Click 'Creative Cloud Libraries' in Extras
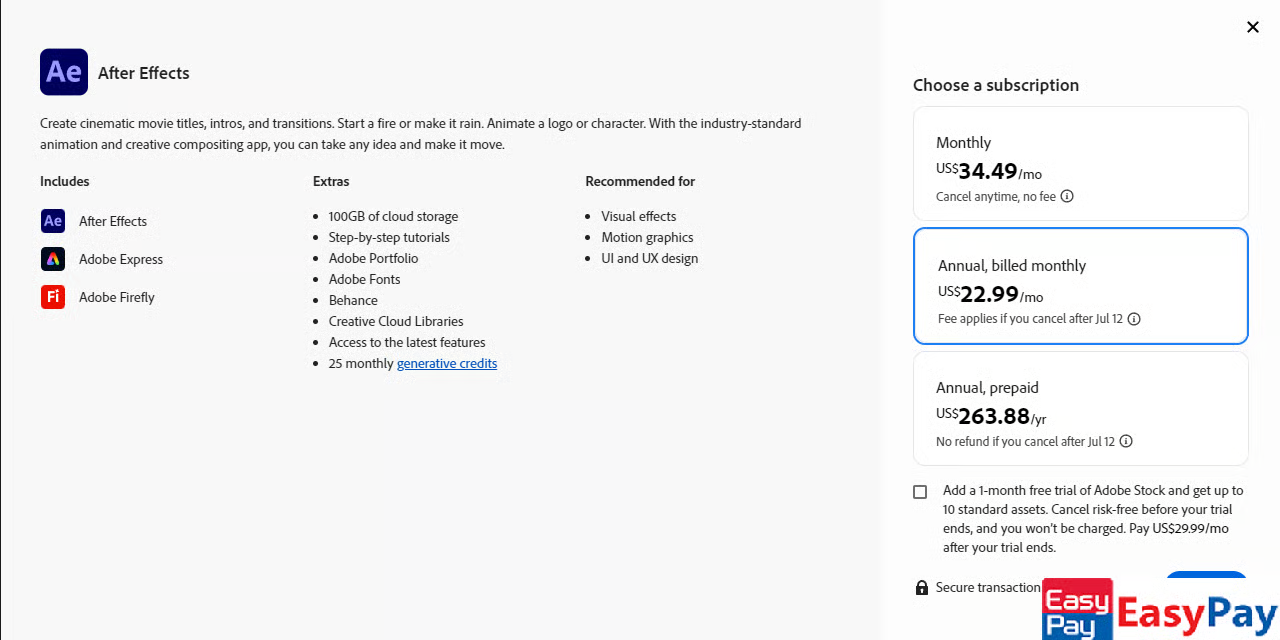 pyautogui.click(x=396, y=321)
